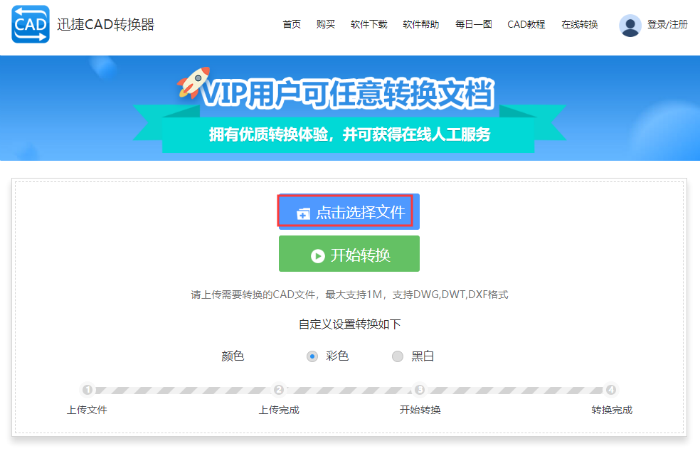Click step 4 转换完成 circle marker
The width and height of the screenshot is (700, 450).
tap(611, 390)
